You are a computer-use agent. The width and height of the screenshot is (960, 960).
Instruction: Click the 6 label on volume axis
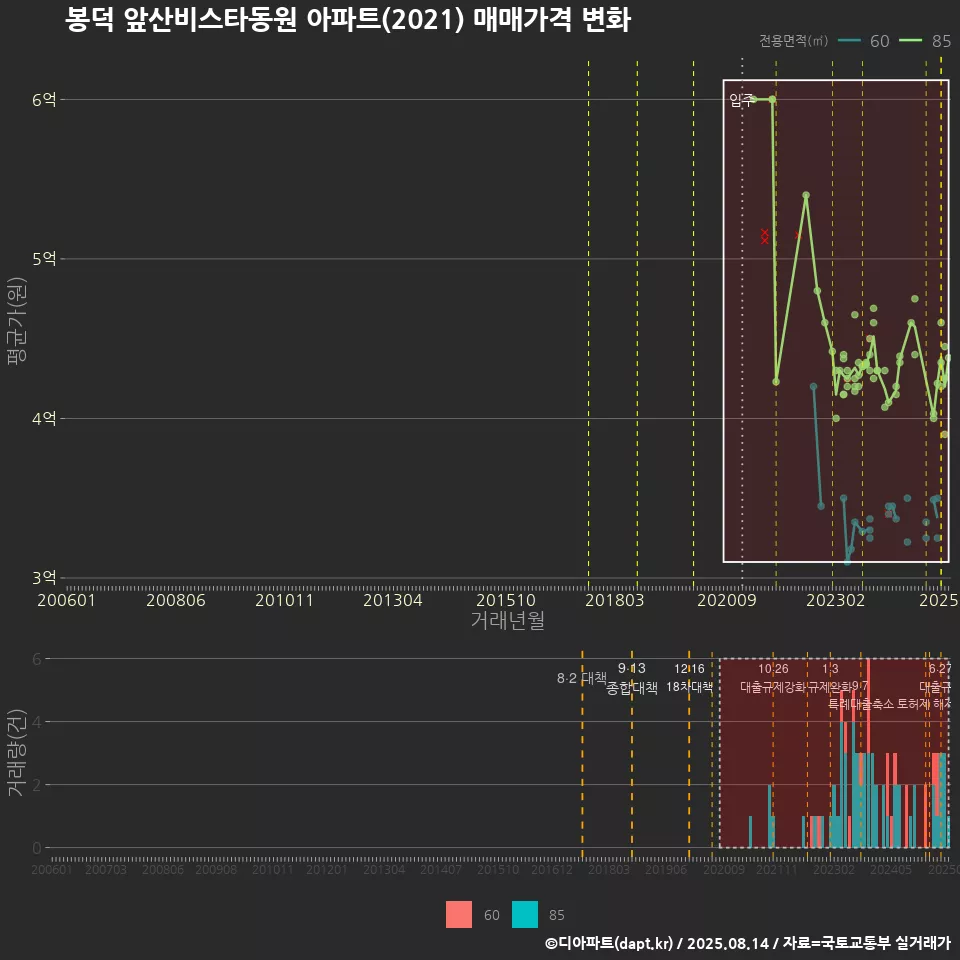tap(37, 659)
